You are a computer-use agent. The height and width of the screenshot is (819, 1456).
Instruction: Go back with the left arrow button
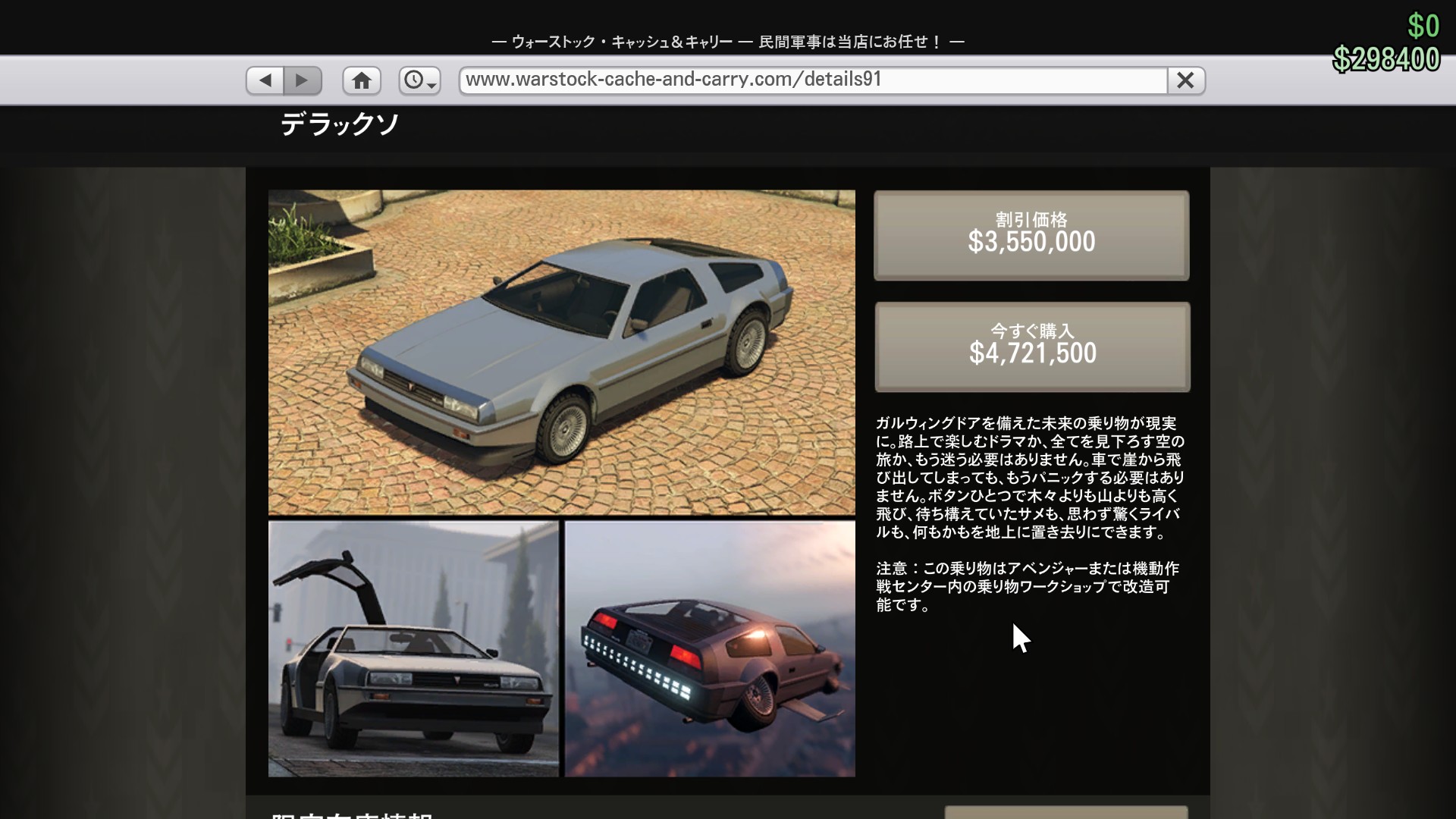click(x=265, y=80)
